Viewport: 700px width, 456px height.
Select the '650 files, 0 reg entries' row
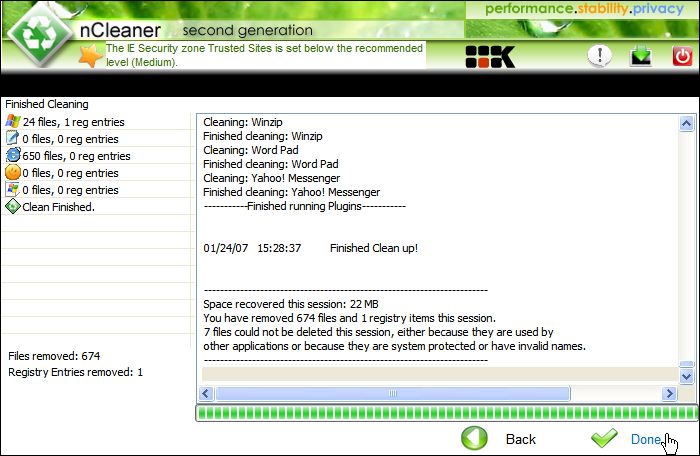click(96, 155)
